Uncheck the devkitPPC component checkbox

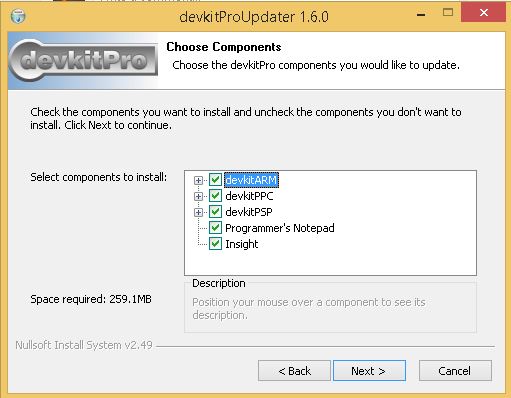coord(215,196)
